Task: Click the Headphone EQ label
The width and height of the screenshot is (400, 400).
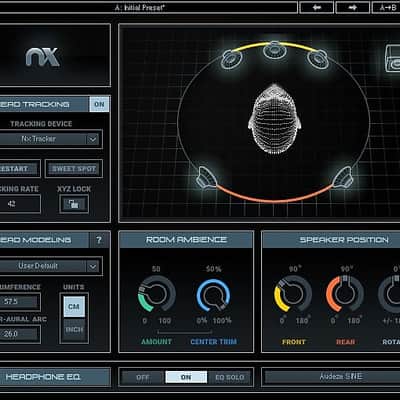Action: (x=43, y=377)
